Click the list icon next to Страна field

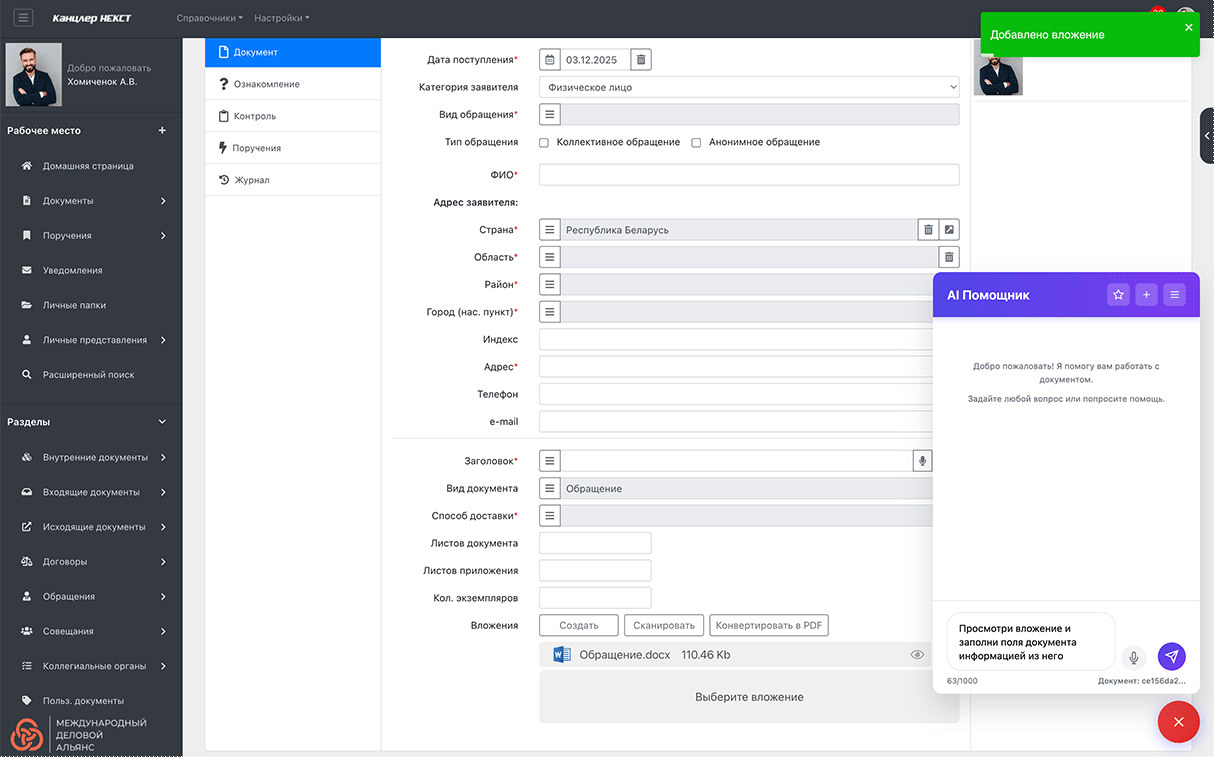[550, 230]
